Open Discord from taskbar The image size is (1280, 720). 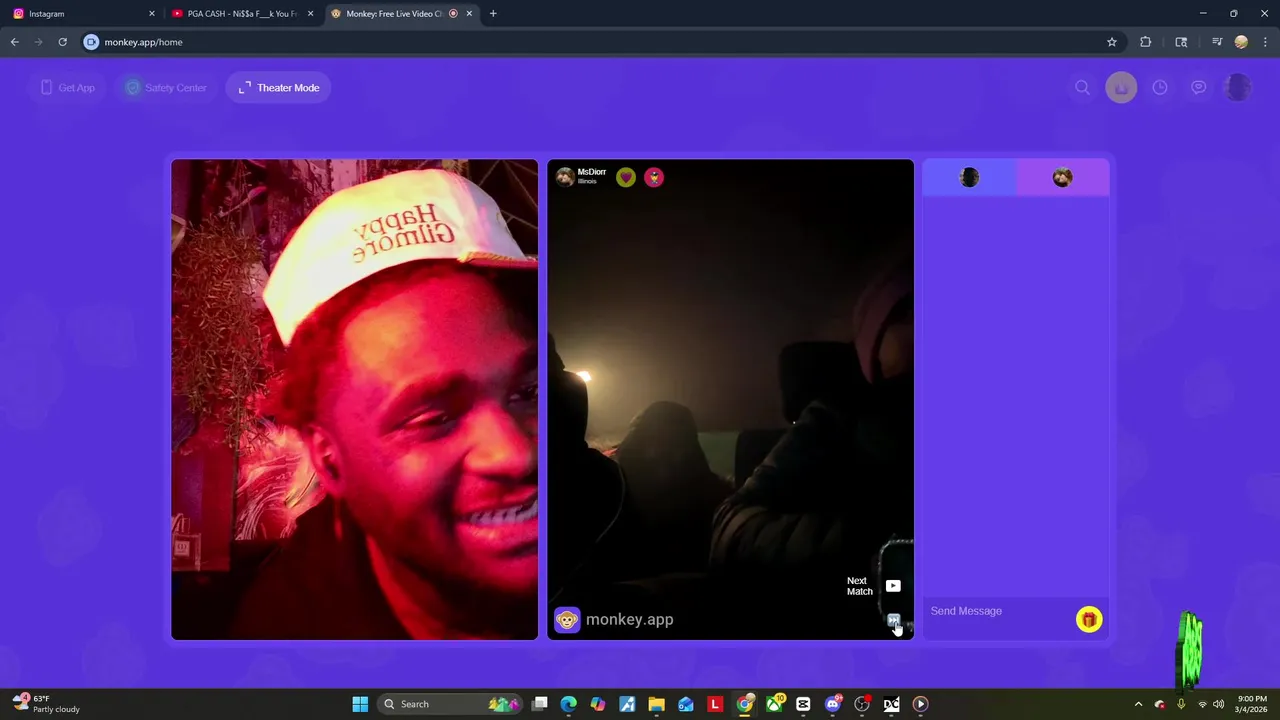(833, 704)
